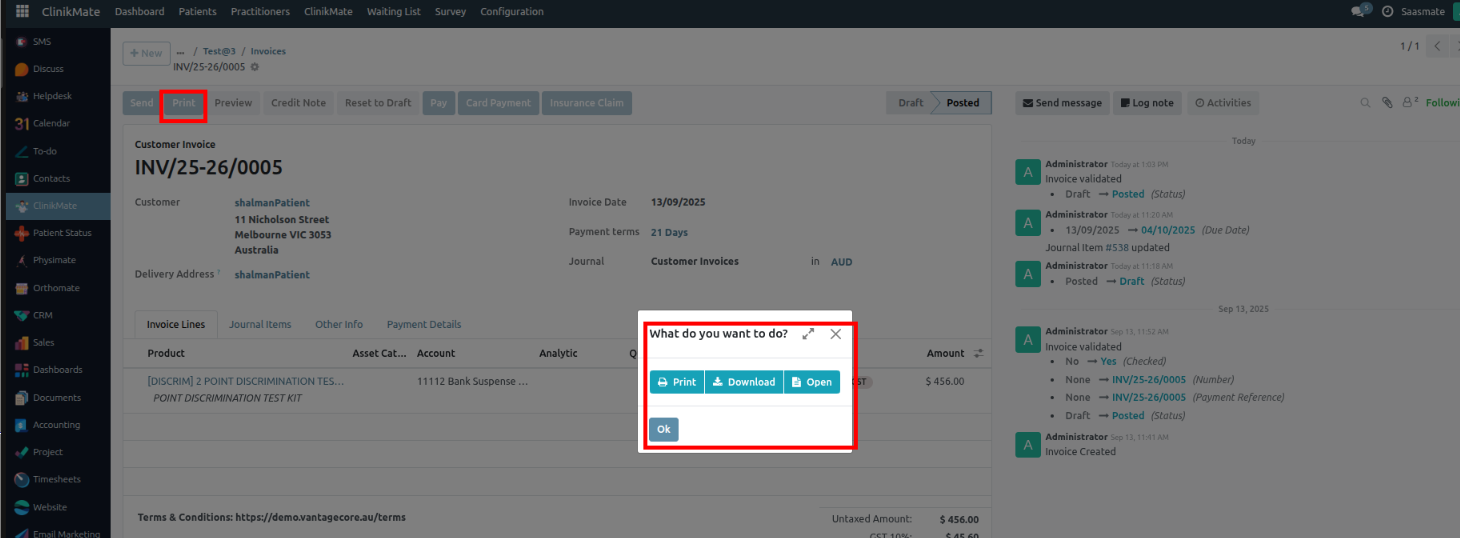Click the attachments paperclip icon

point(1387,103)
